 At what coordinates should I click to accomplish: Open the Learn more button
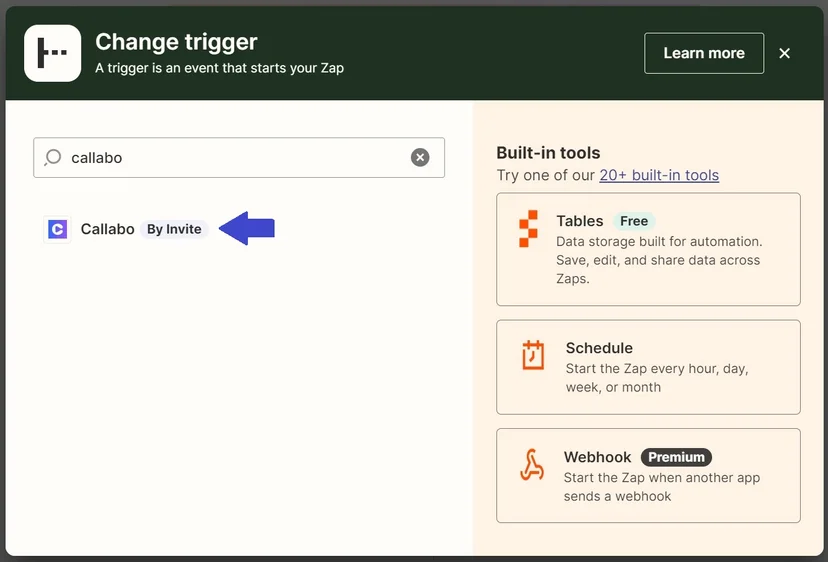[704, 53]
